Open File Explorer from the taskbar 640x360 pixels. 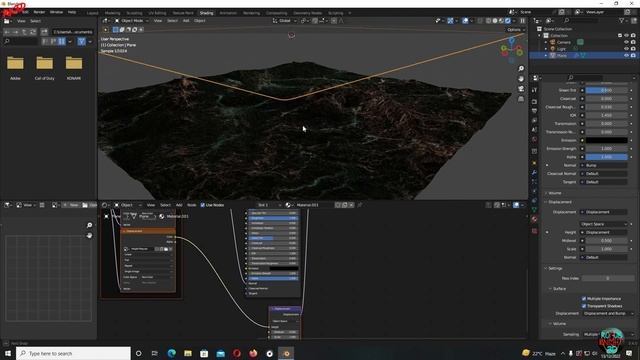(188, 353)
